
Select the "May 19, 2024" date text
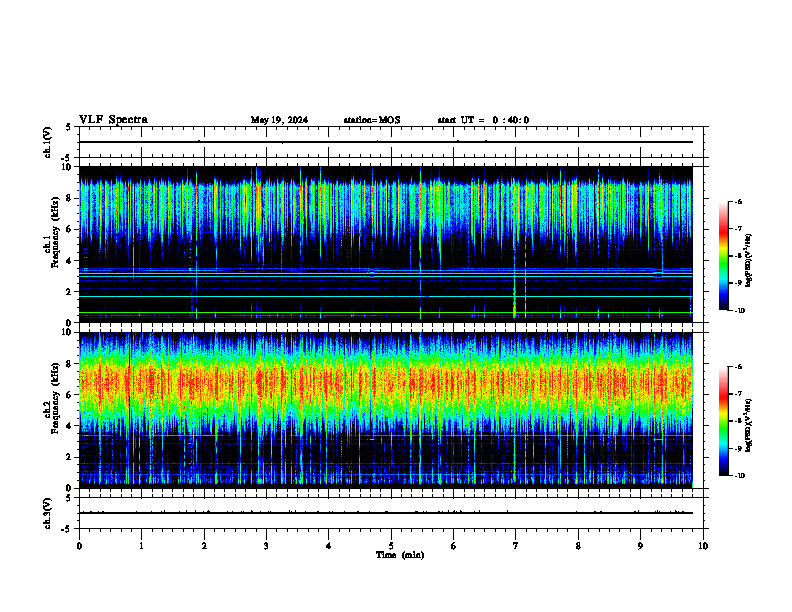click(279, 120)
